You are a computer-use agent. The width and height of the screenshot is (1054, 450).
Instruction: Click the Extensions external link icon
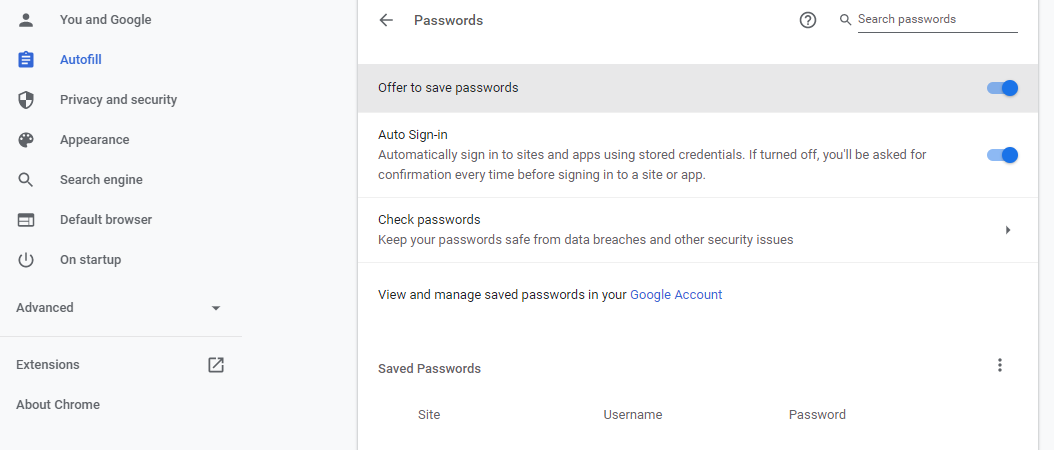pos(216,365)
